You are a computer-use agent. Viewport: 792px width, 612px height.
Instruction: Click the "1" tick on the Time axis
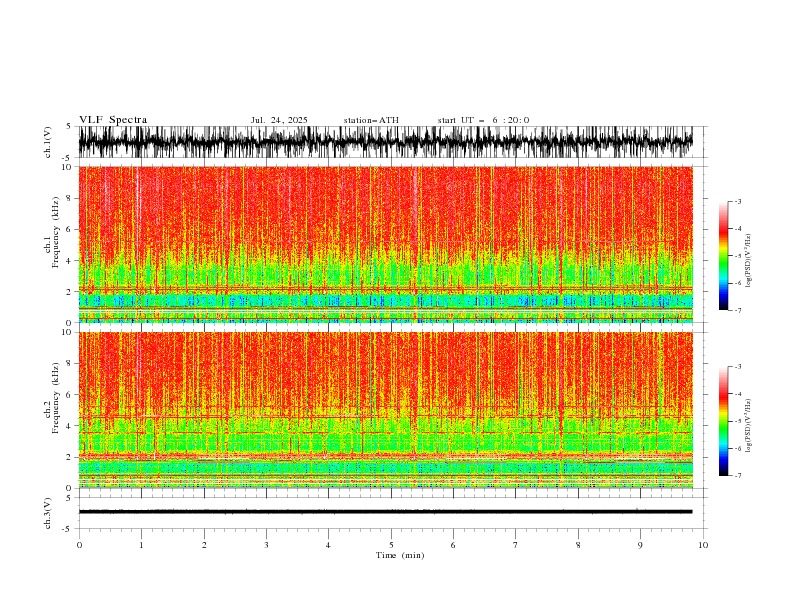141,545
